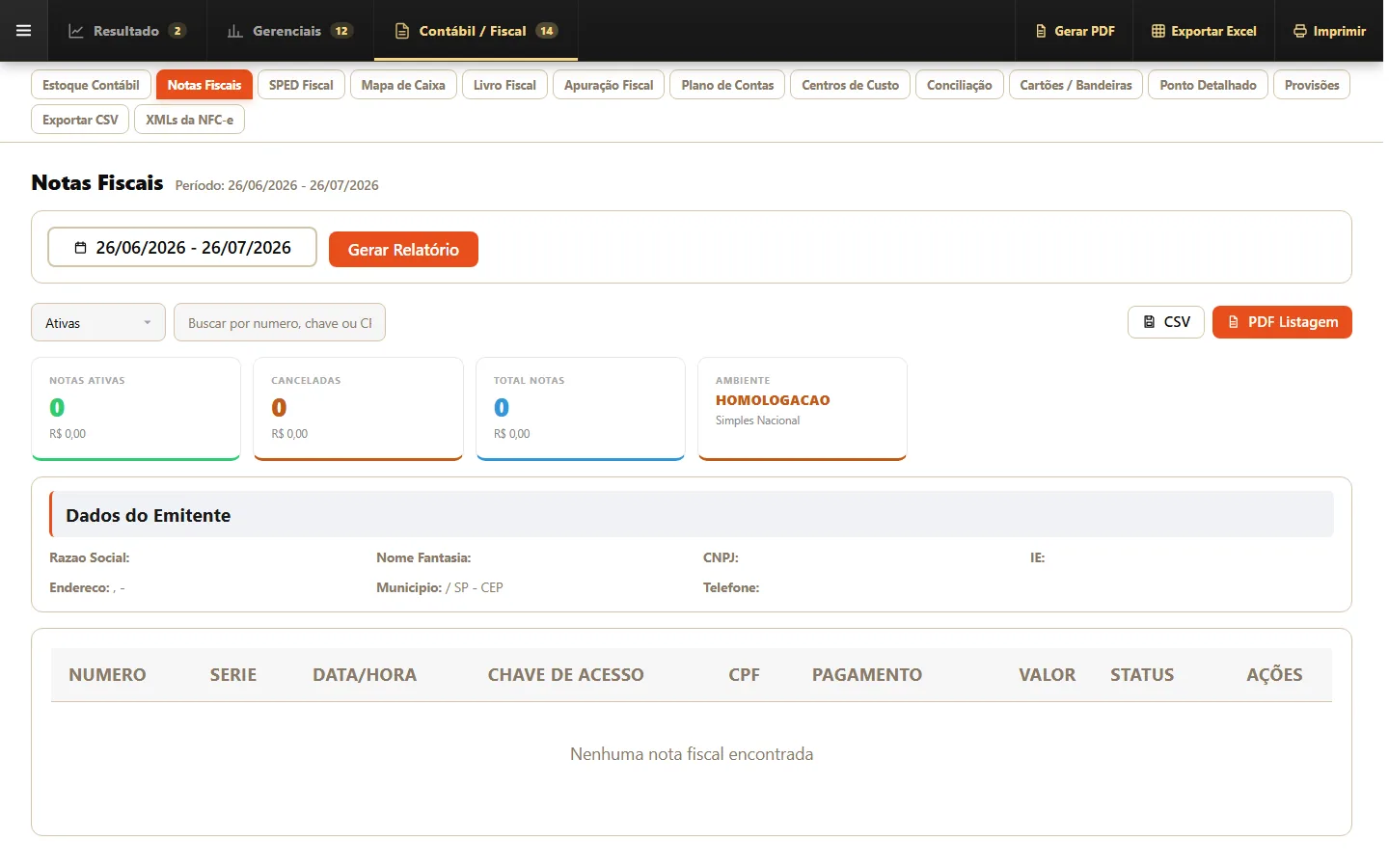Click the Exportar Excel table icon
This screenshot has width=1389, height=868.
pos(1158,31)
